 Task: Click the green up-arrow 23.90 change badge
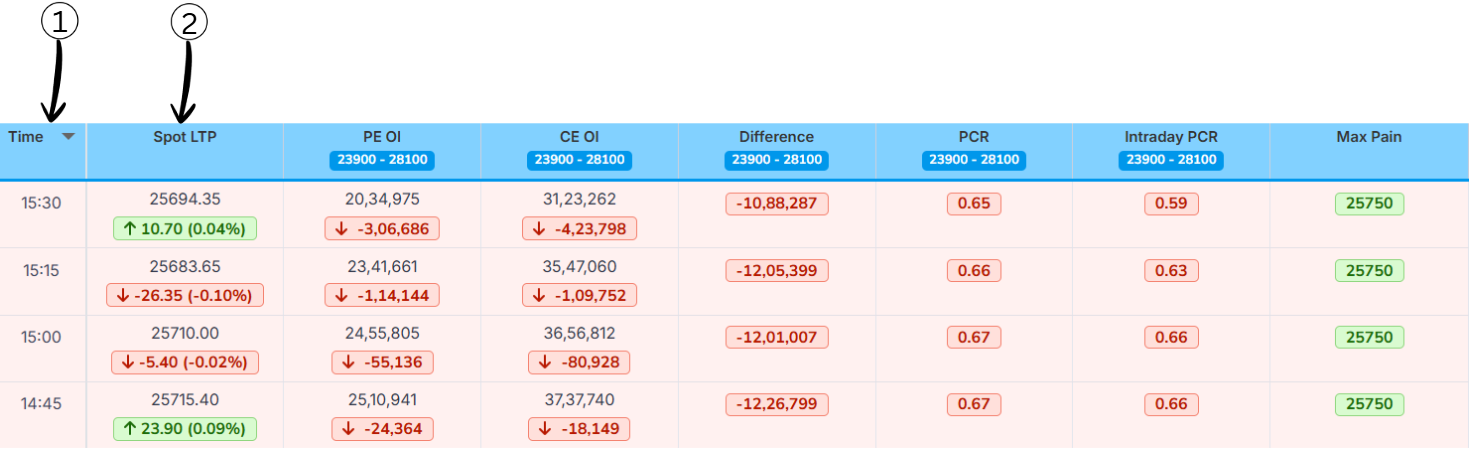pos(185,429)
